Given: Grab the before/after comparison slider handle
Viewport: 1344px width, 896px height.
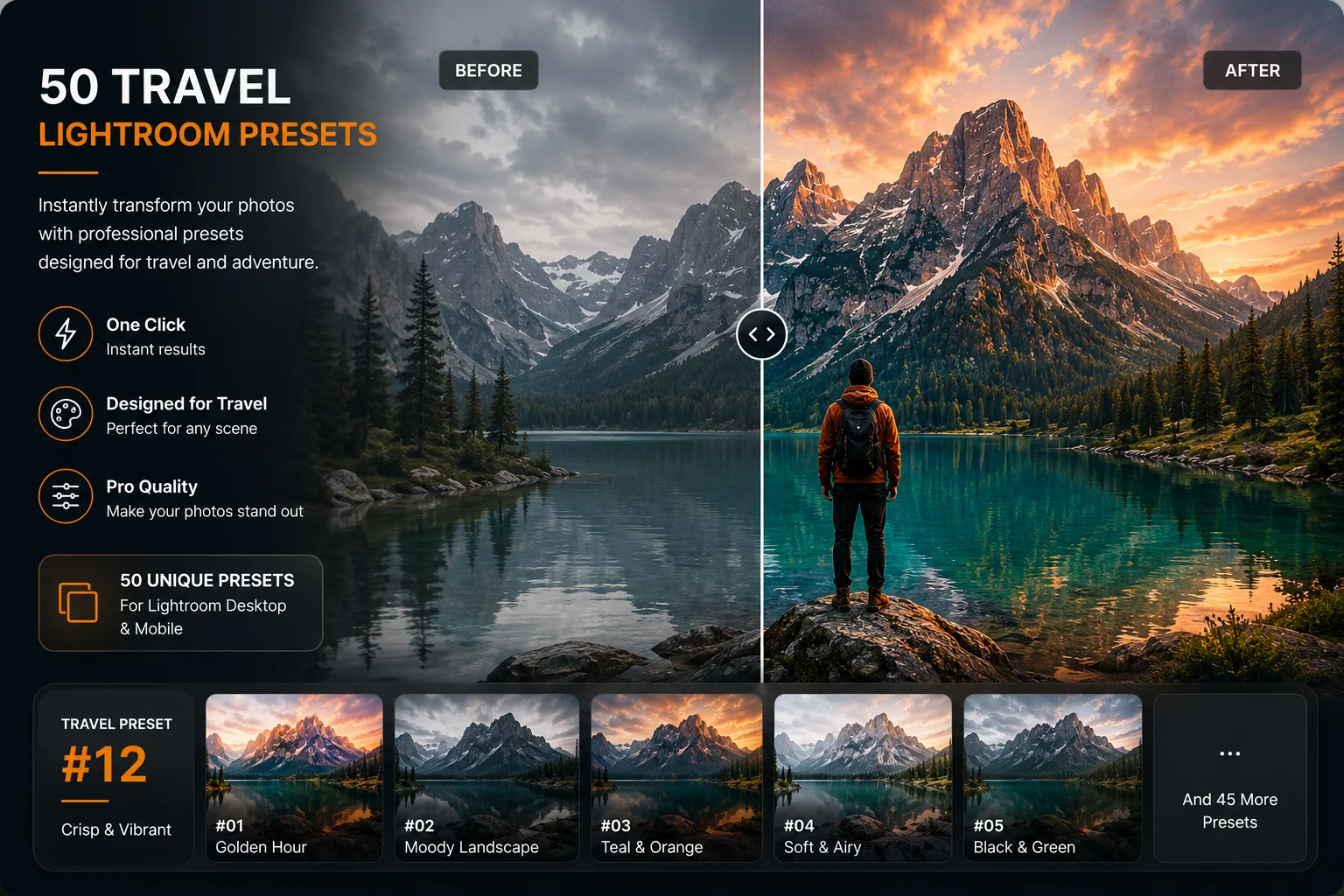Looking at the screenshot, I should click(761, 334).
